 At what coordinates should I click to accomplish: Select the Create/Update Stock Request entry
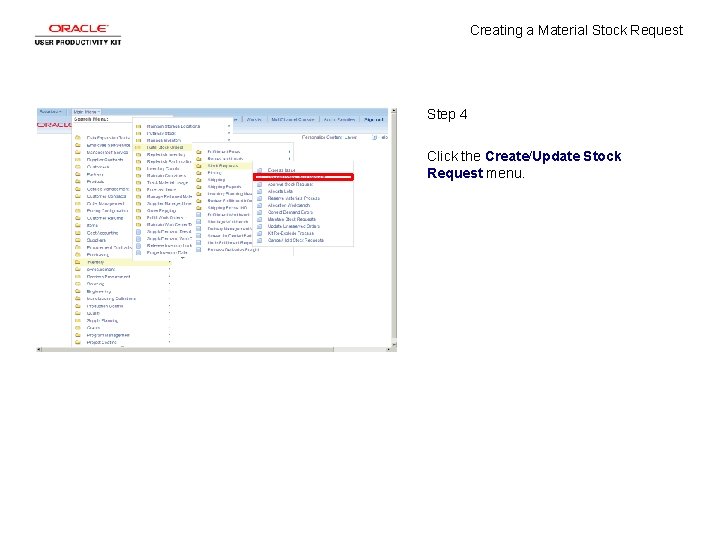click(303, 177)
